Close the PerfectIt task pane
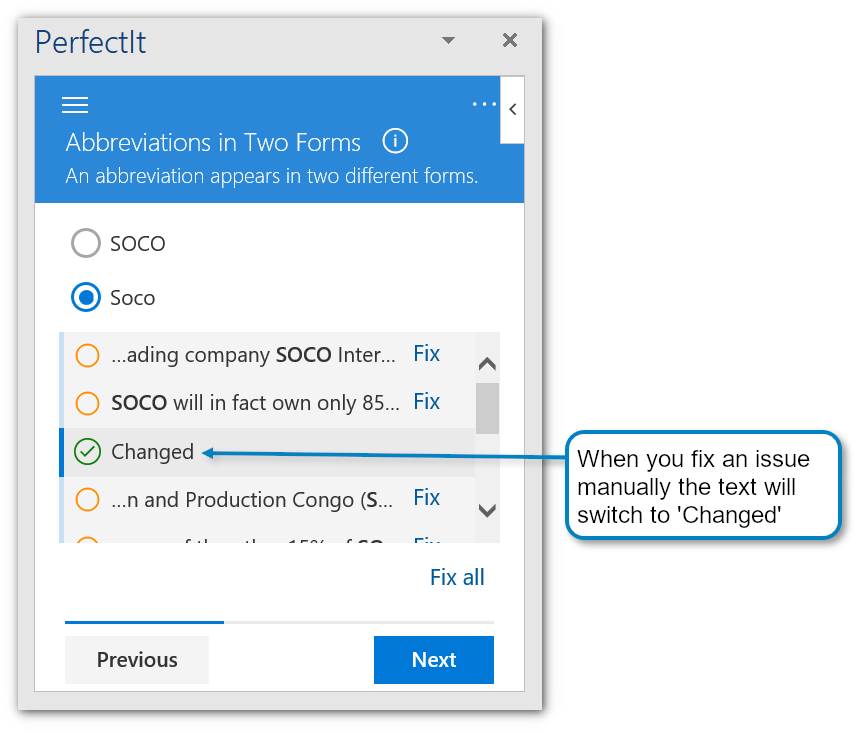865x733 pixels. point(509,40)
